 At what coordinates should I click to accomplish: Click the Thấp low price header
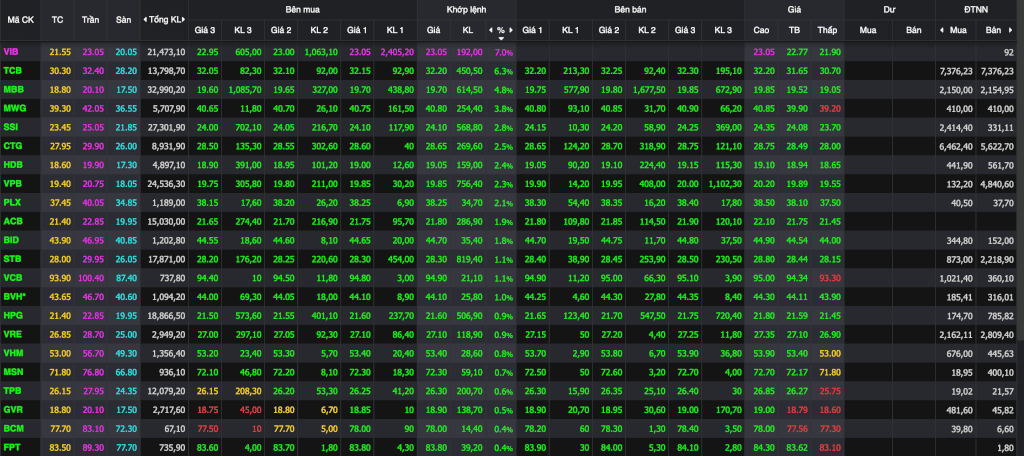(827, 30)
